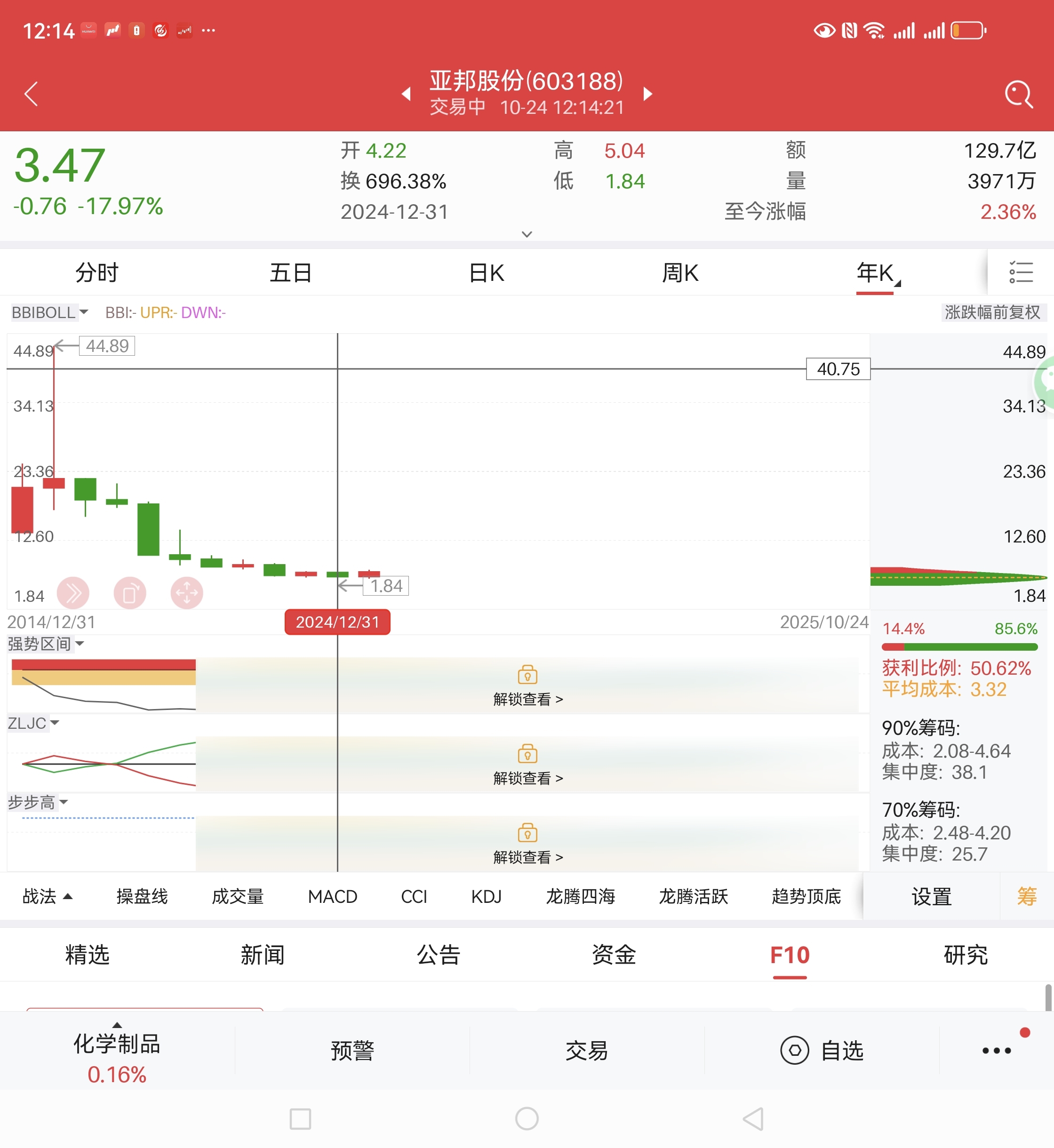This screenshot has height=1148, width=1054.
Task: Open the chart list settings icon
Action: coord(1020,272)
